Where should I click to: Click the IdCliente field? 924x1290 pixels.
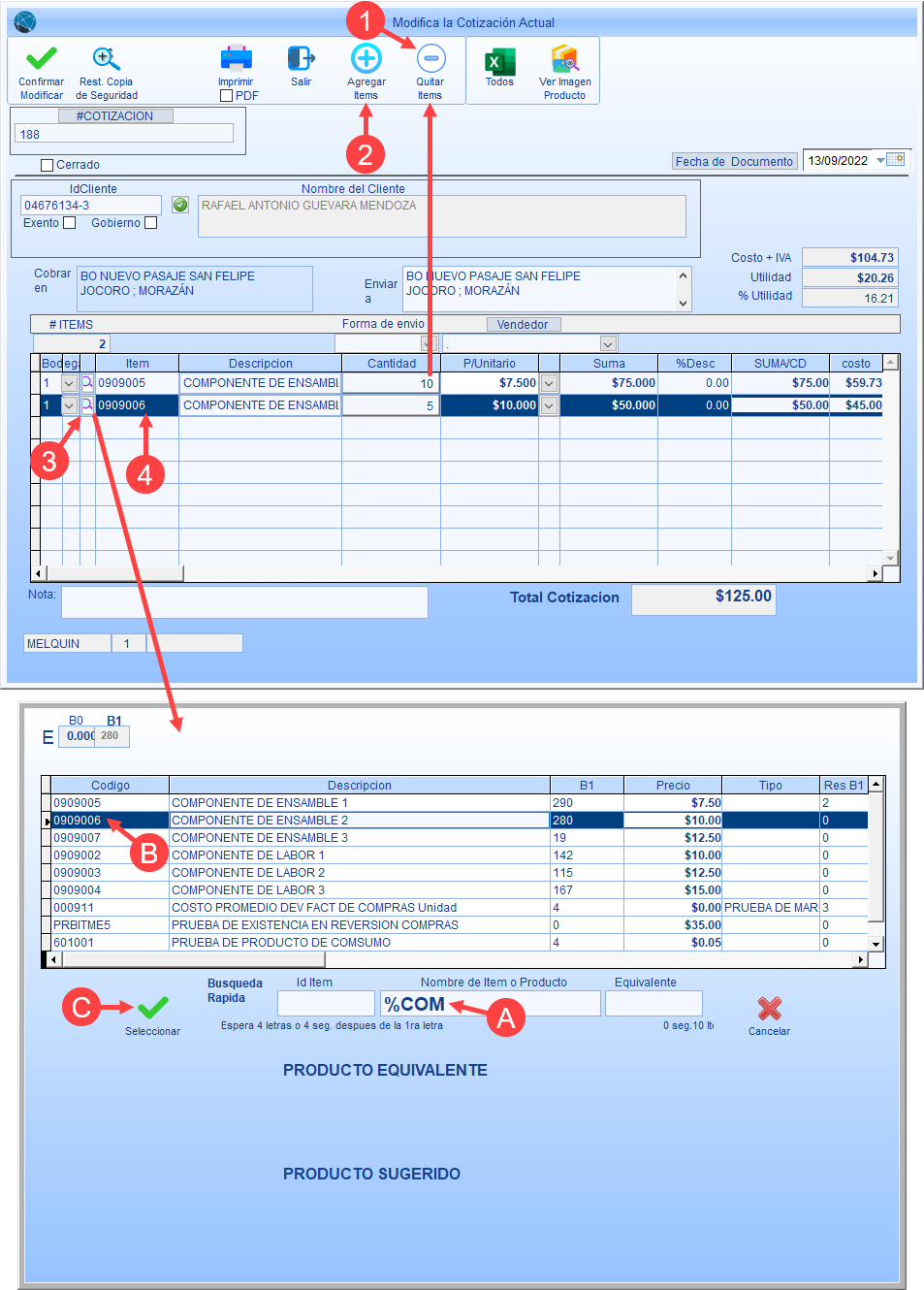(x=91, y=206)
